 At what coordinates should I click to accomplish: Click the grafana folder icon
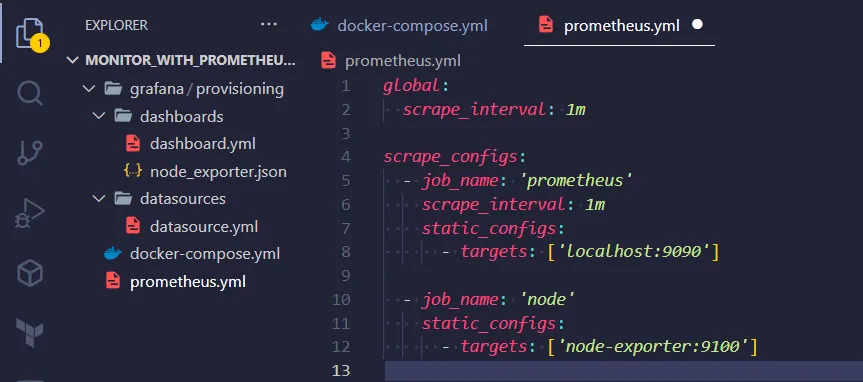(x=113, y=89)
